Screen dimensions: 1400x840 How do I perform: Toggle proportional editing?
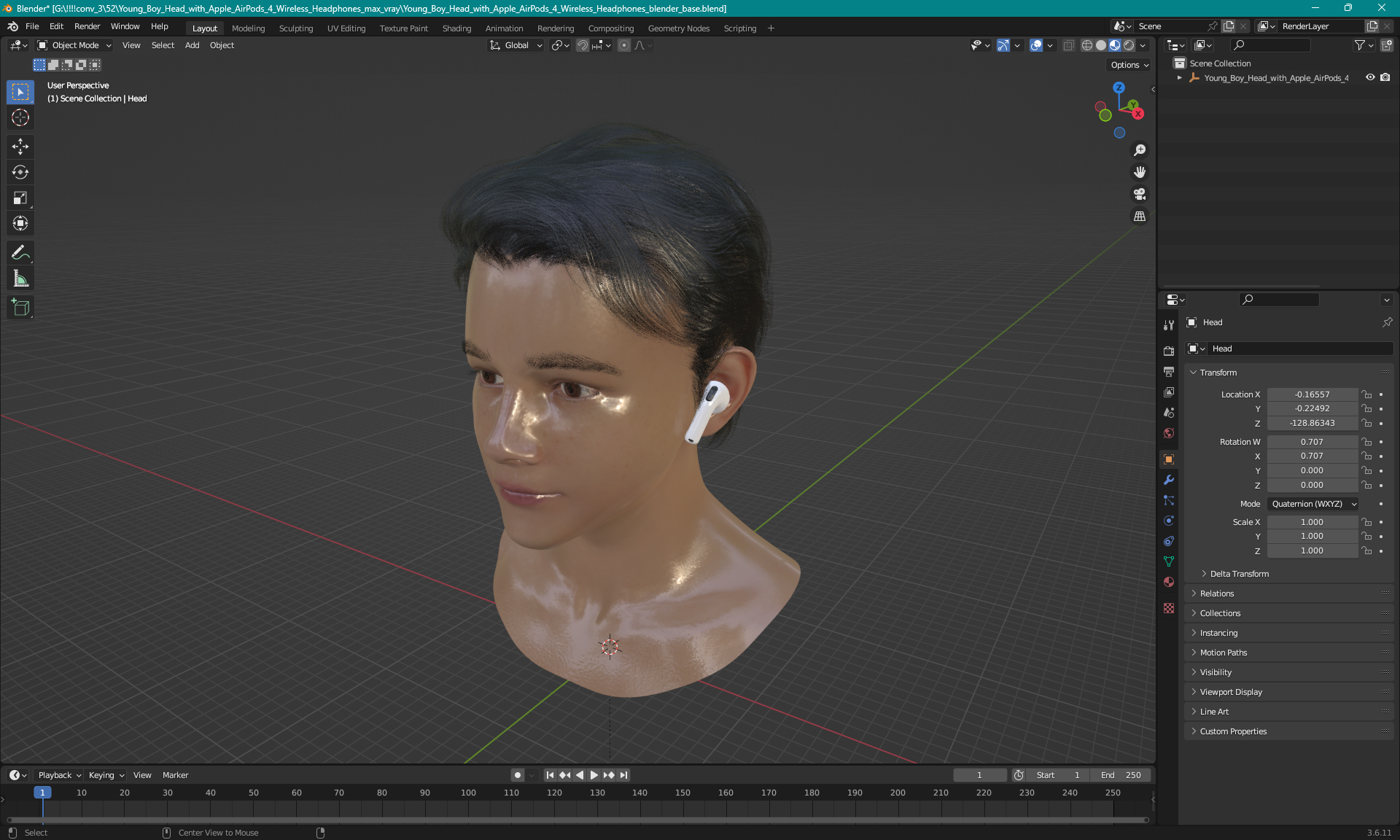click(624, 45)
